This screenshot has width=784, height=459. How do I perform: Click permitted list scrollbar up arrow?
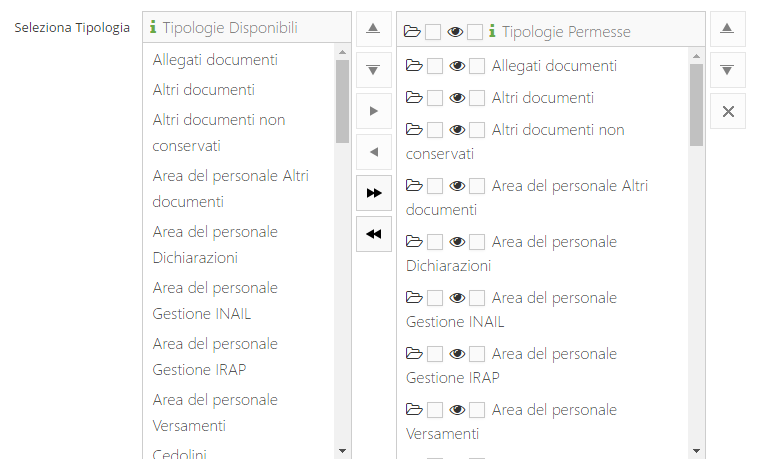click(x=696, y=56)
